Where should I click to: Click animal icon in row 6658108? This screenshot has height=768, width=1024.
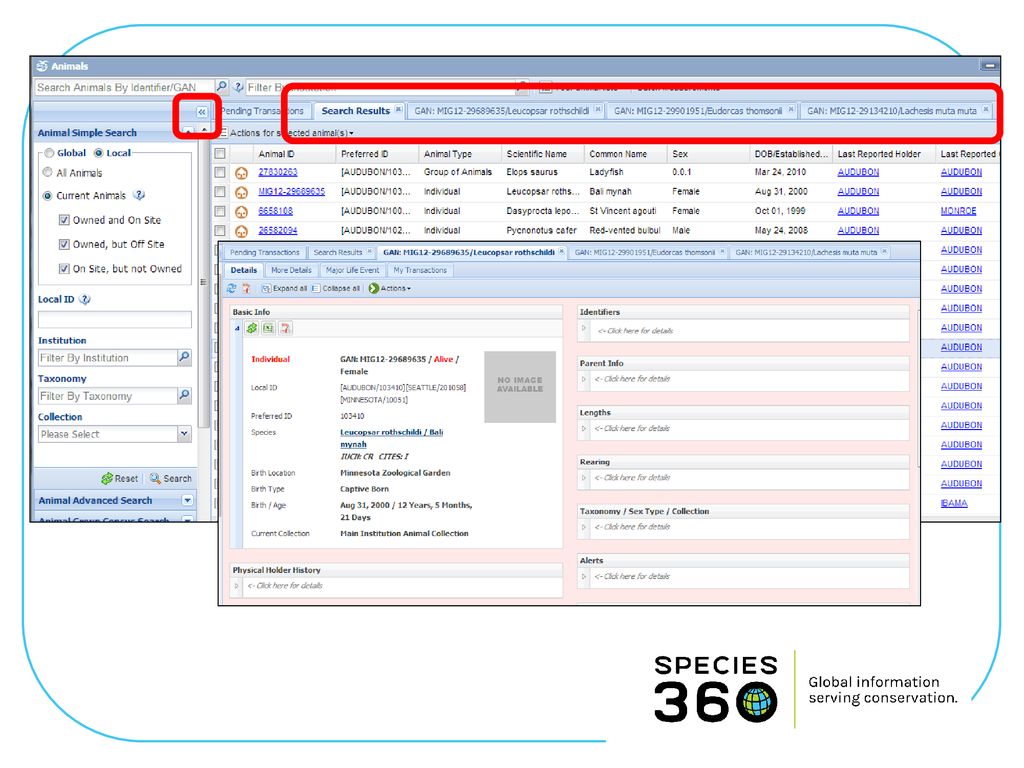click(242, 212)
